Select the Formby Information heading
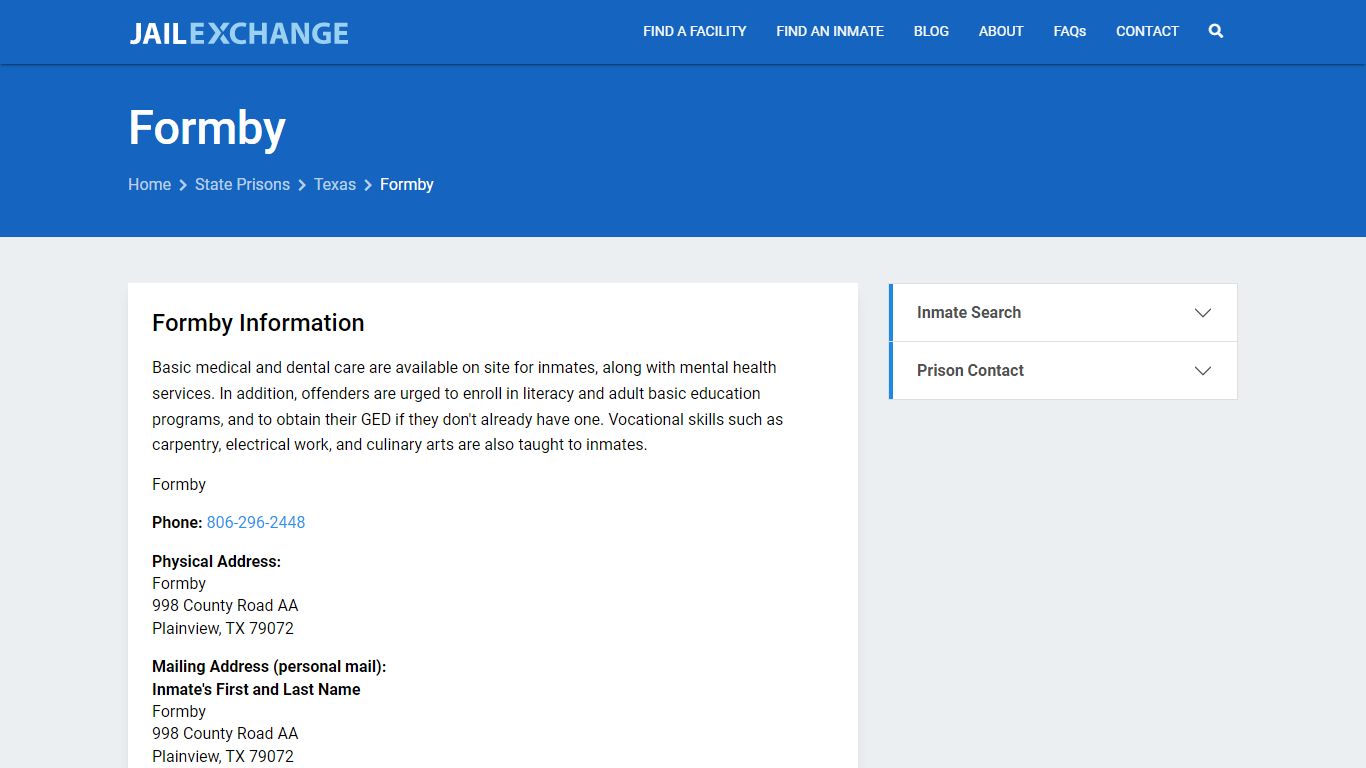1366x768 pixels. click(258, 323)
